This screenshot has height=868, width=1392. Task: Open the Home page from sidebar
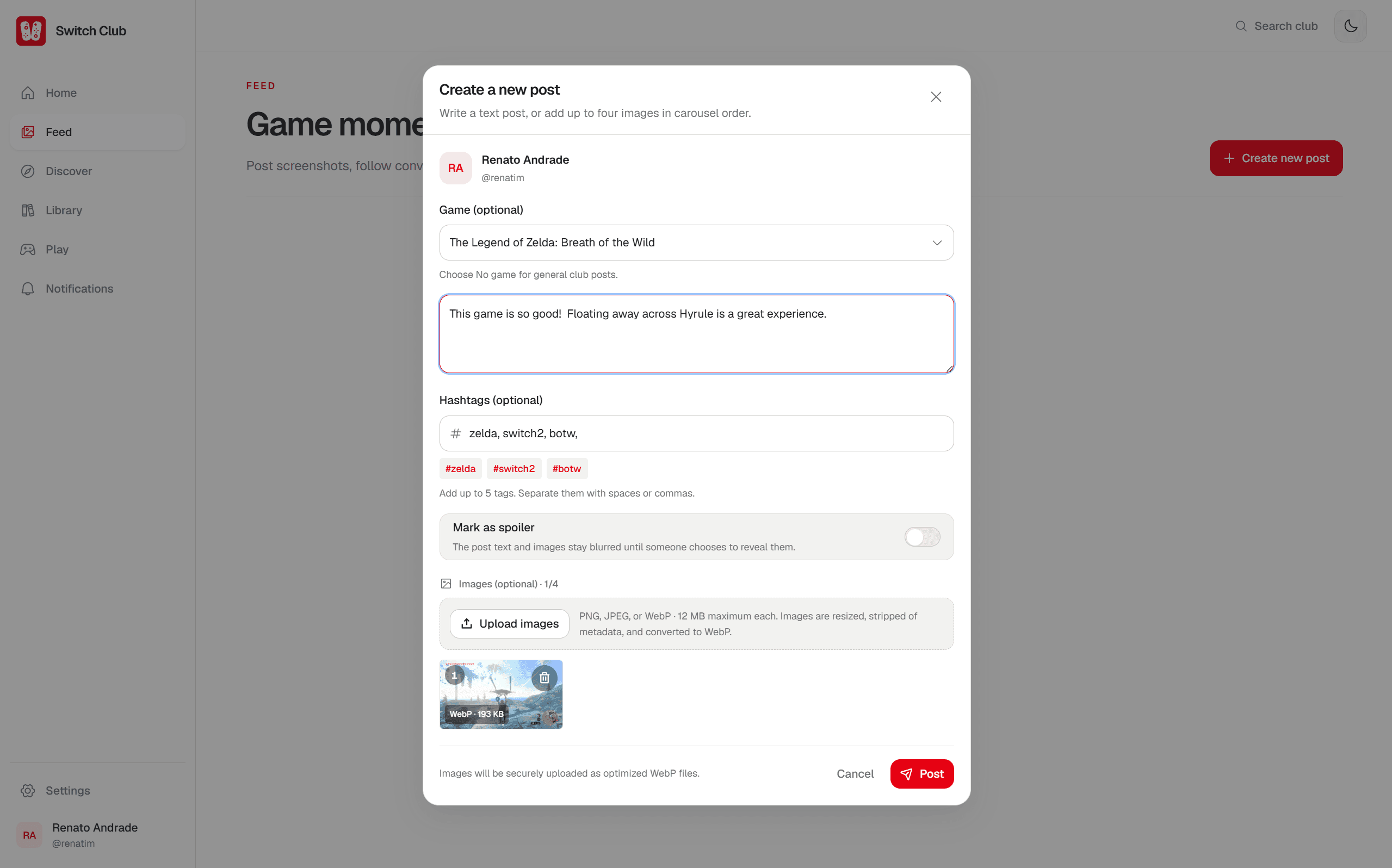pos(97,93)
